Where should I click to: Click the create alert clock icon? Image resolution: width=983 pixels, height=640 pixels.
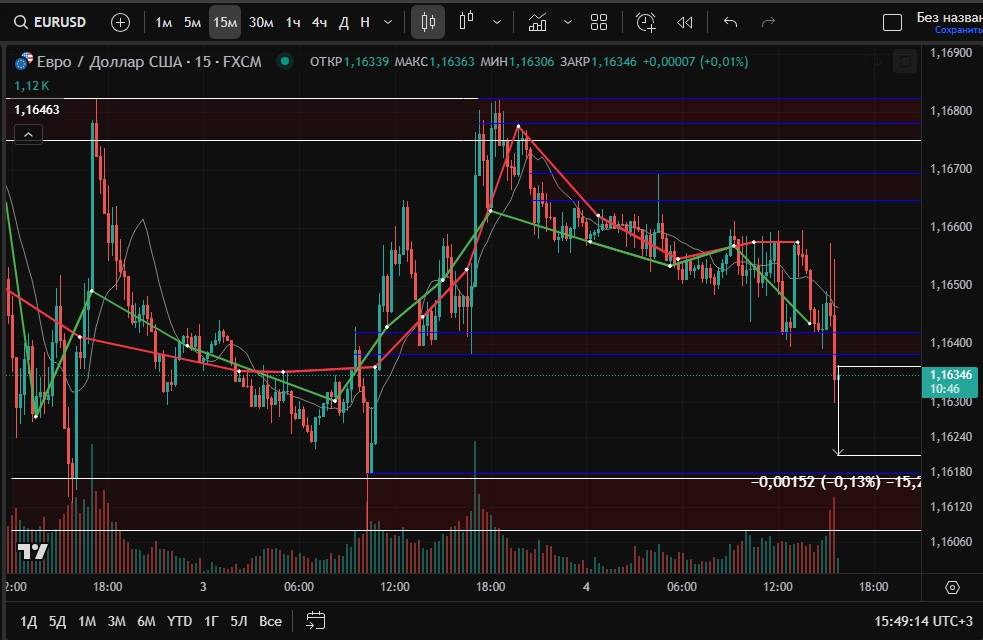[646, 22]
